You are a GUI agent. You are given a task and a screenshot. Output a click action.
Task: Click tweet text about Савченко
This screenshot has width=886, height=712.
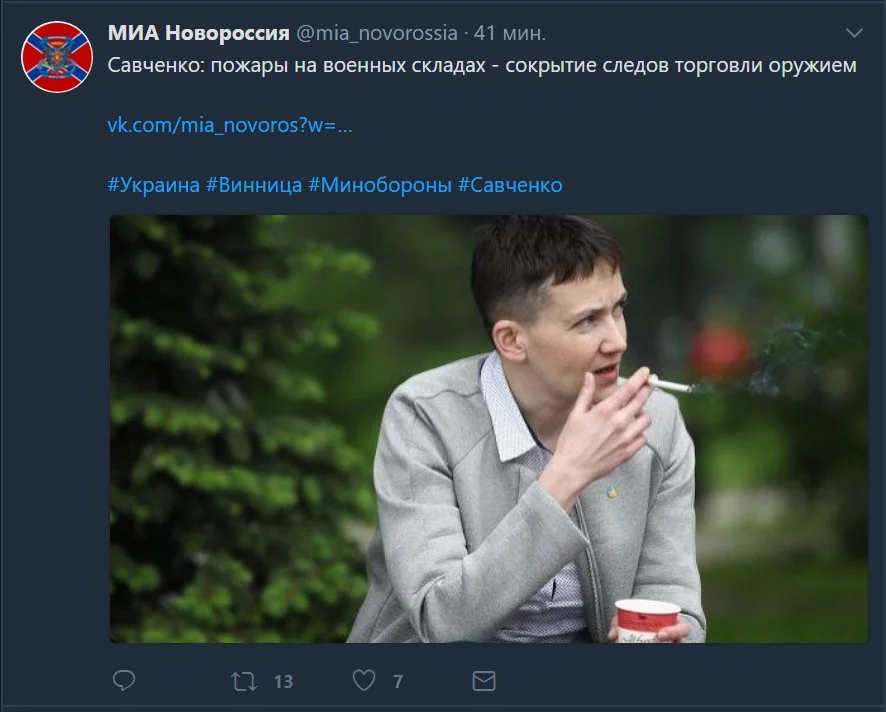(x=482, y=66)
